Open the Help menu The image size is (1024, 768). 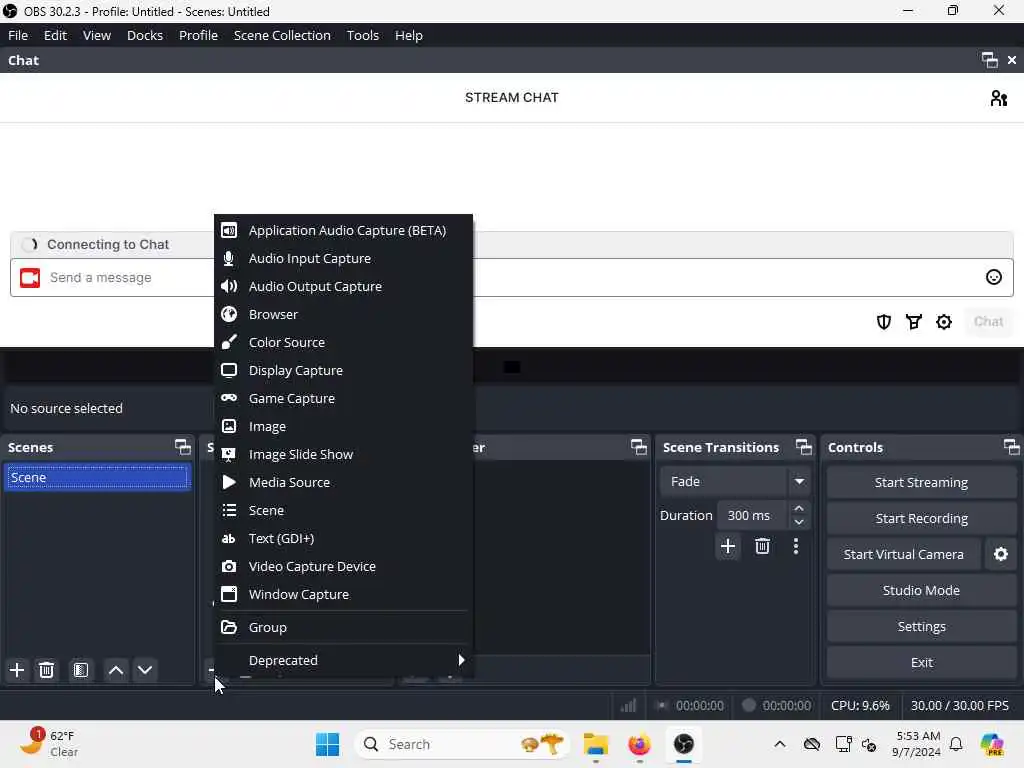(x=409, y=35)
